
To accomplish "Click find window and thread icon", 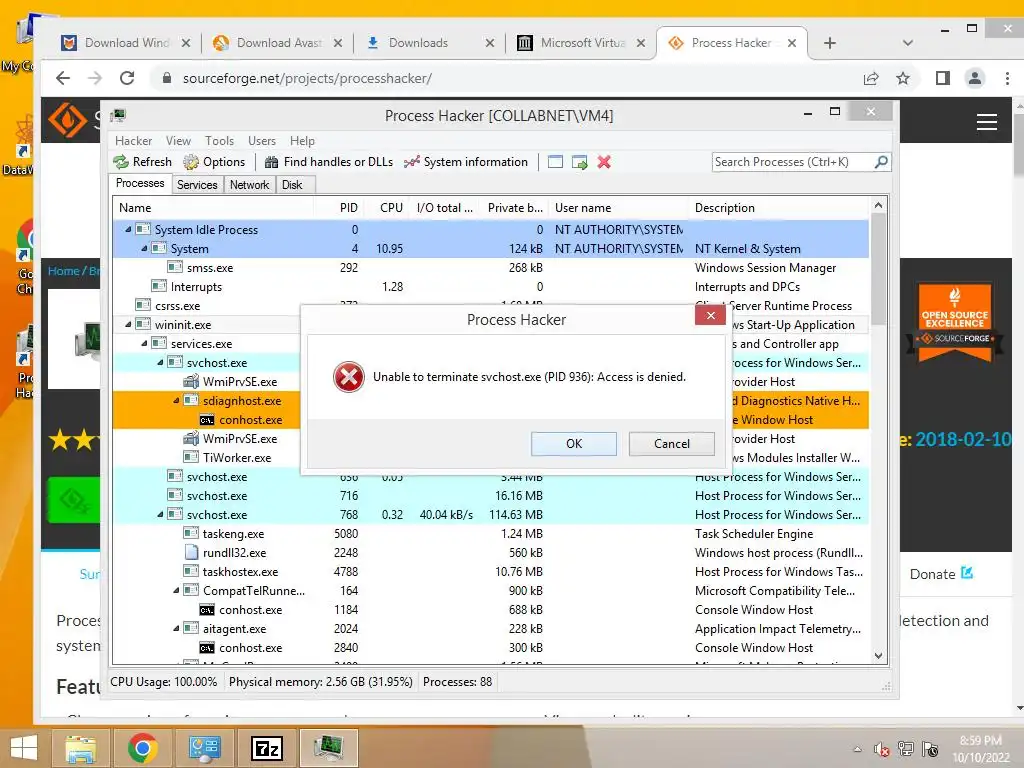I will tap(579, 162).
